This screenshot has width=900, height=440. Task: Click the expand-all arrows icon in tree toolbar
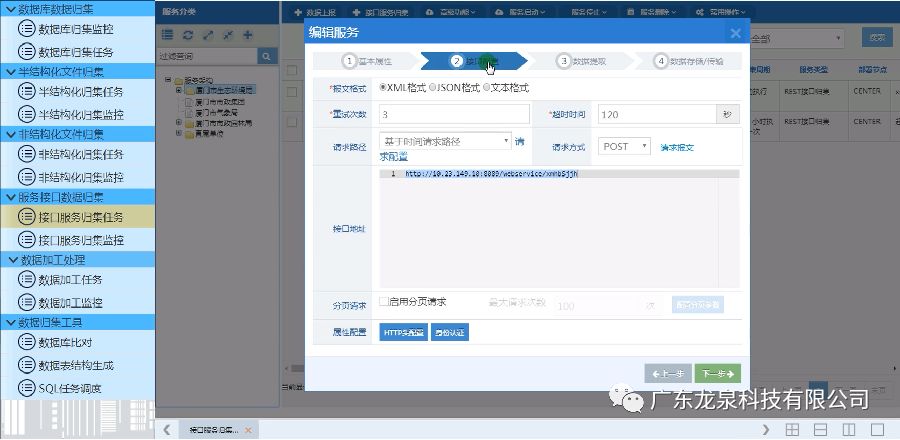tap(207, 35)
